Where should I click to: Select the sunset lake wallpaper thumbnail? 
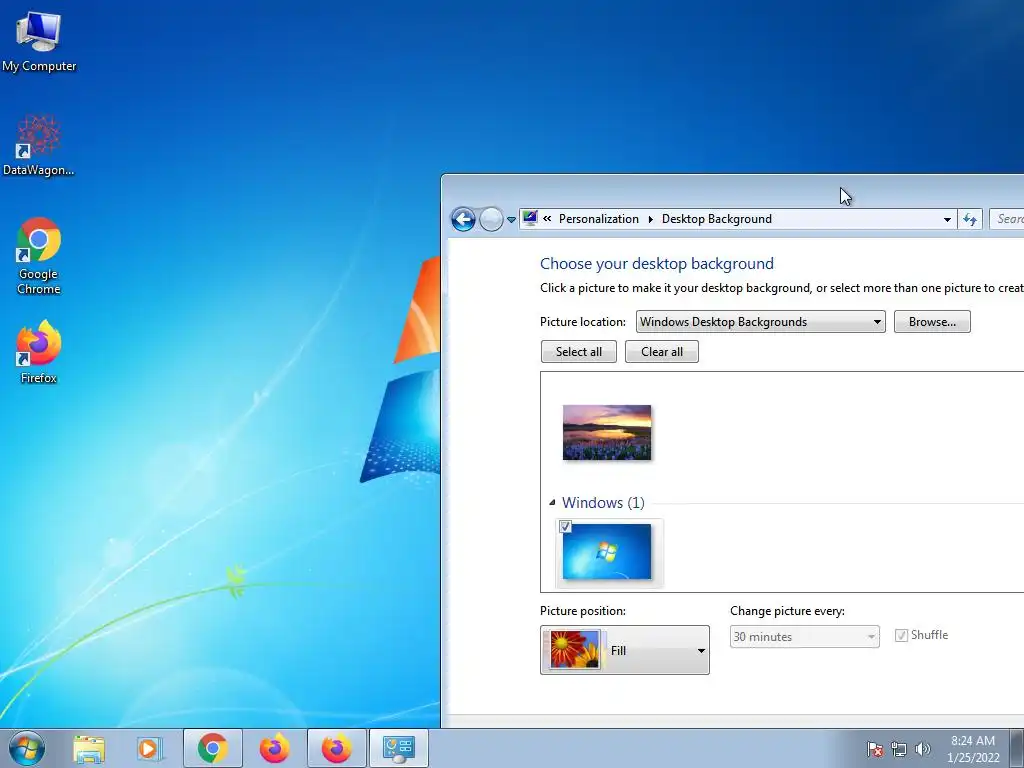(x=607, y=432)
